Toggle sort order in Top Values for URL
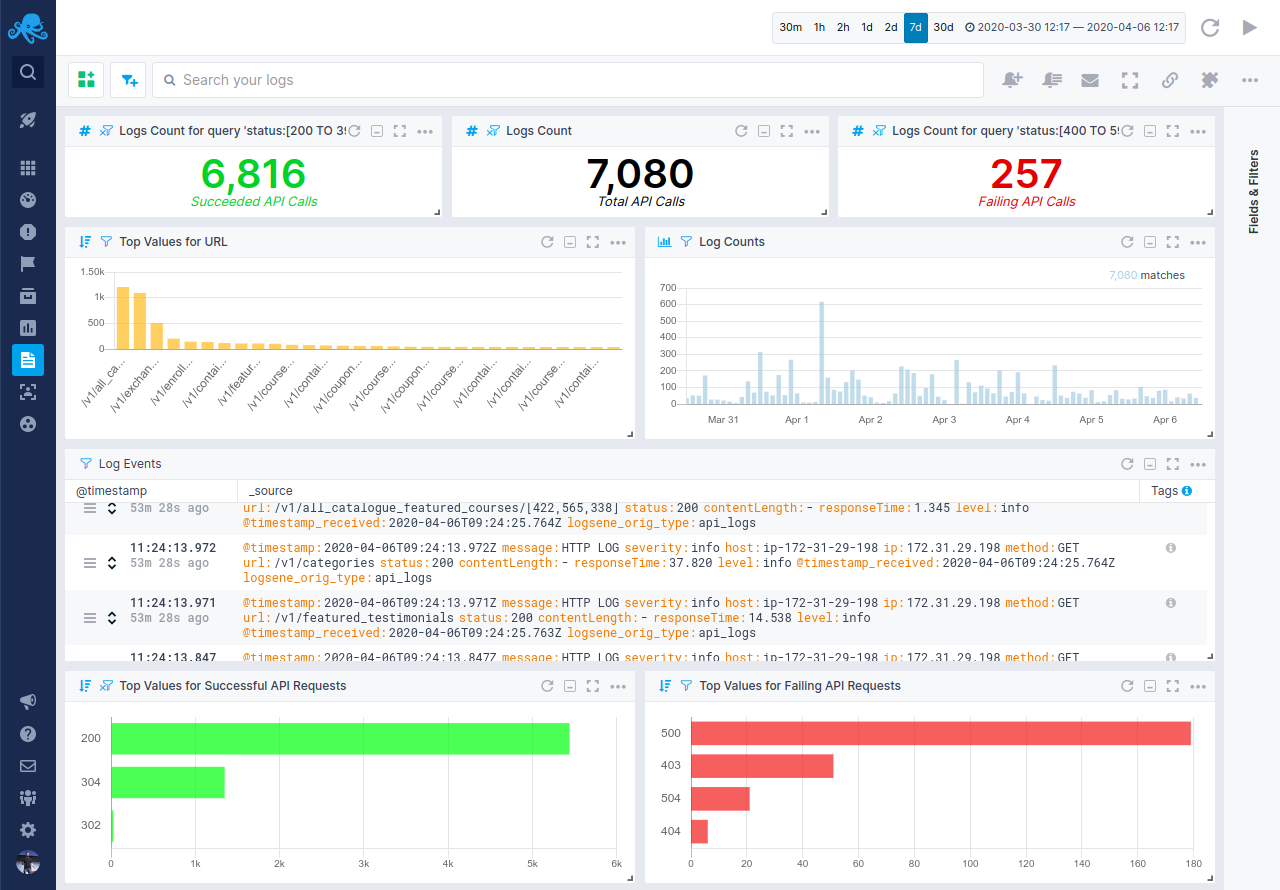The height and width of the screenshot is (890, 1280). (x=84, y=241)
